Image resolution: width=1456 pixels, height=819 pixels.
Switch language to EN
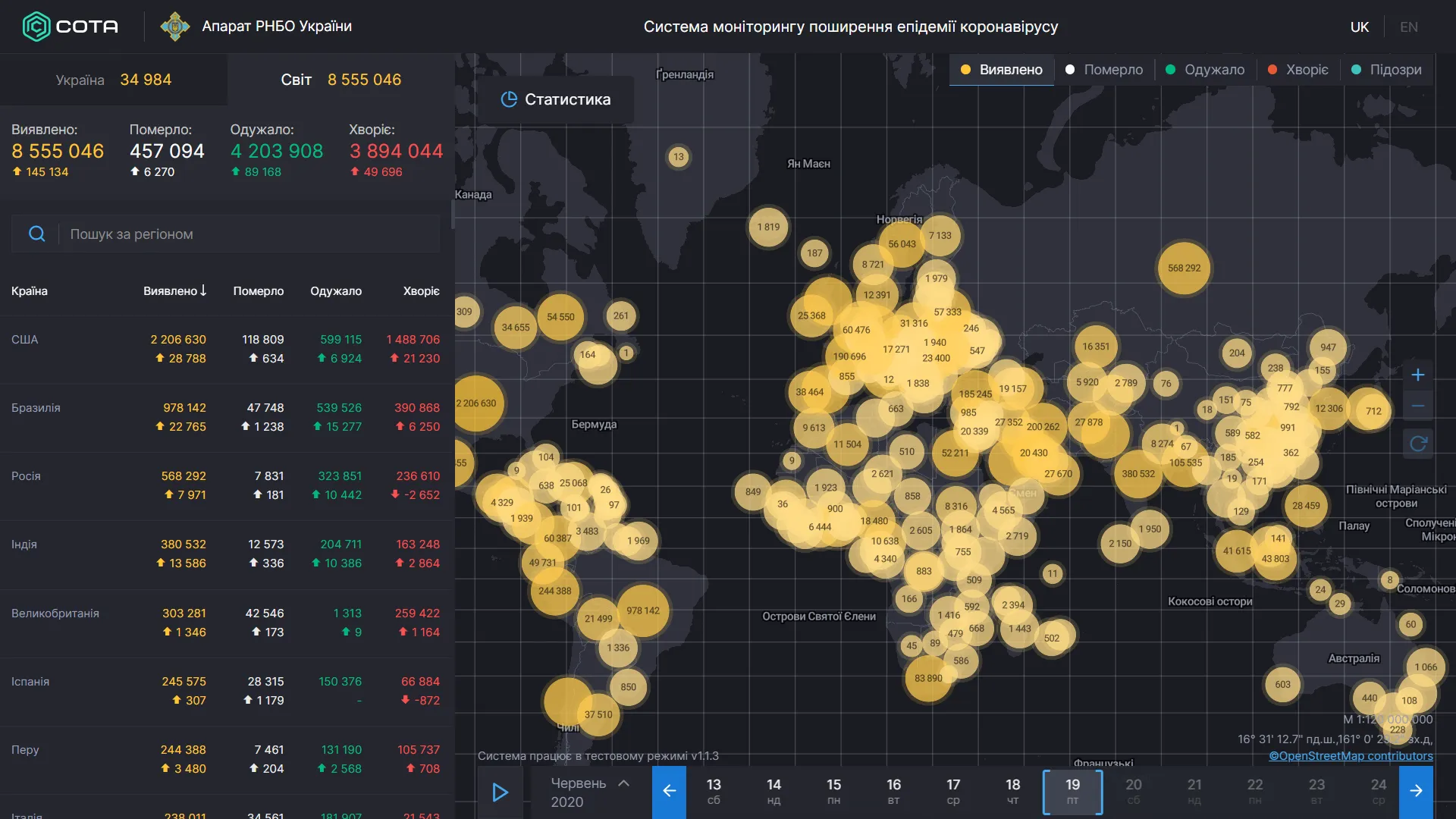(x=1409, y=27)
